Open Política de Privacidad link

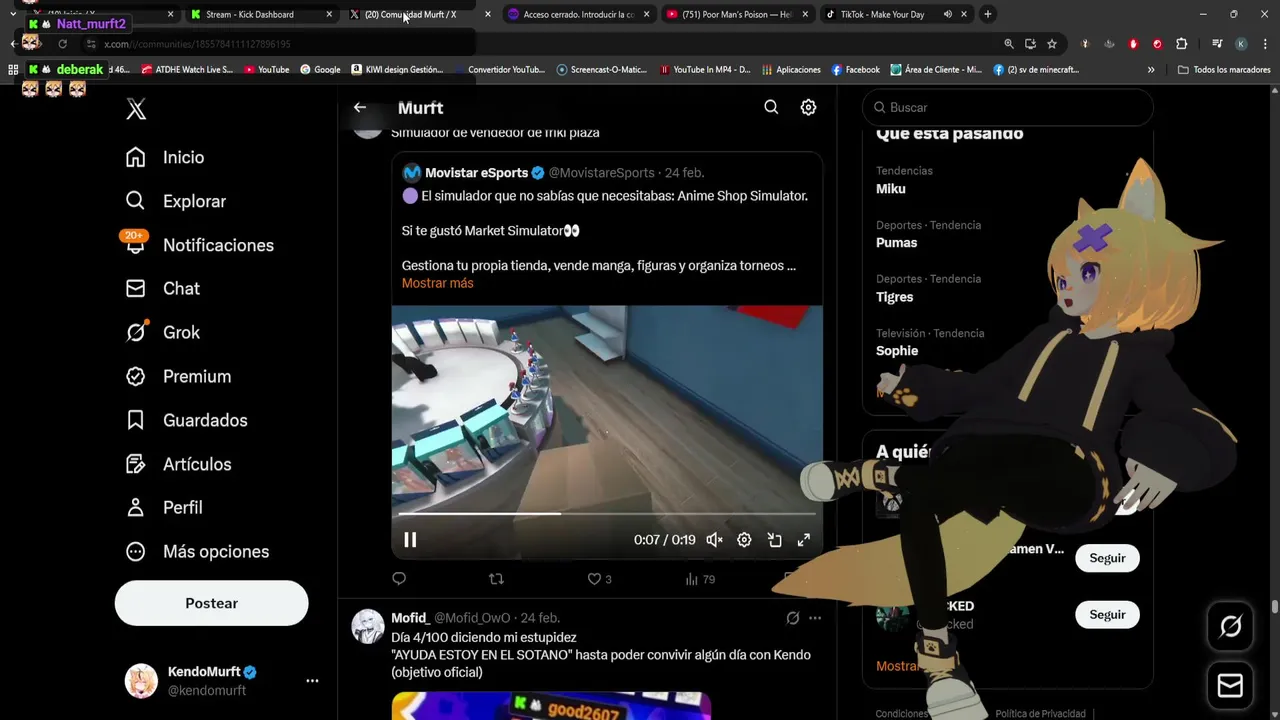(x=1040, y=713)
